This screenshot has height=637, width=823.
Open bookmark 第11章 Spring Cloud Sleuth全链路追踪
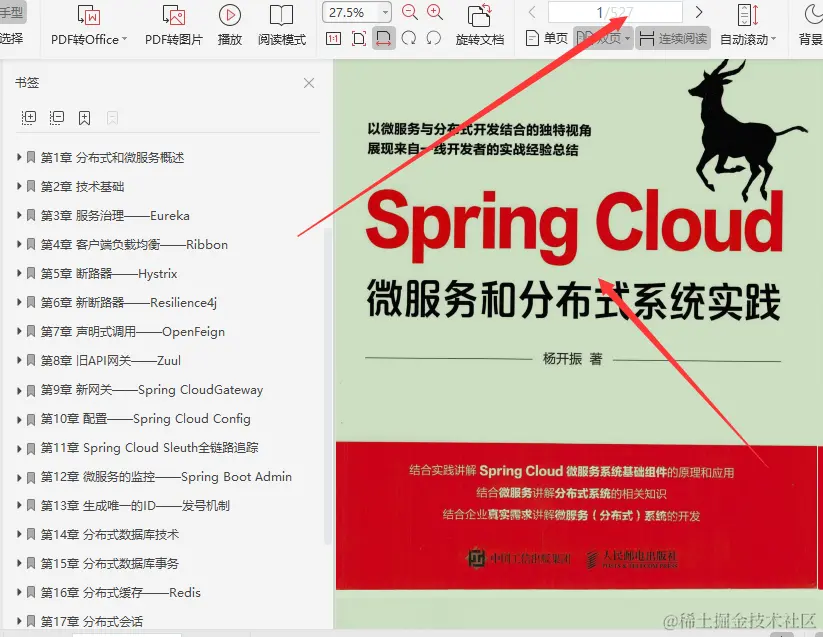pyautogui.click(x=150, y=448)
